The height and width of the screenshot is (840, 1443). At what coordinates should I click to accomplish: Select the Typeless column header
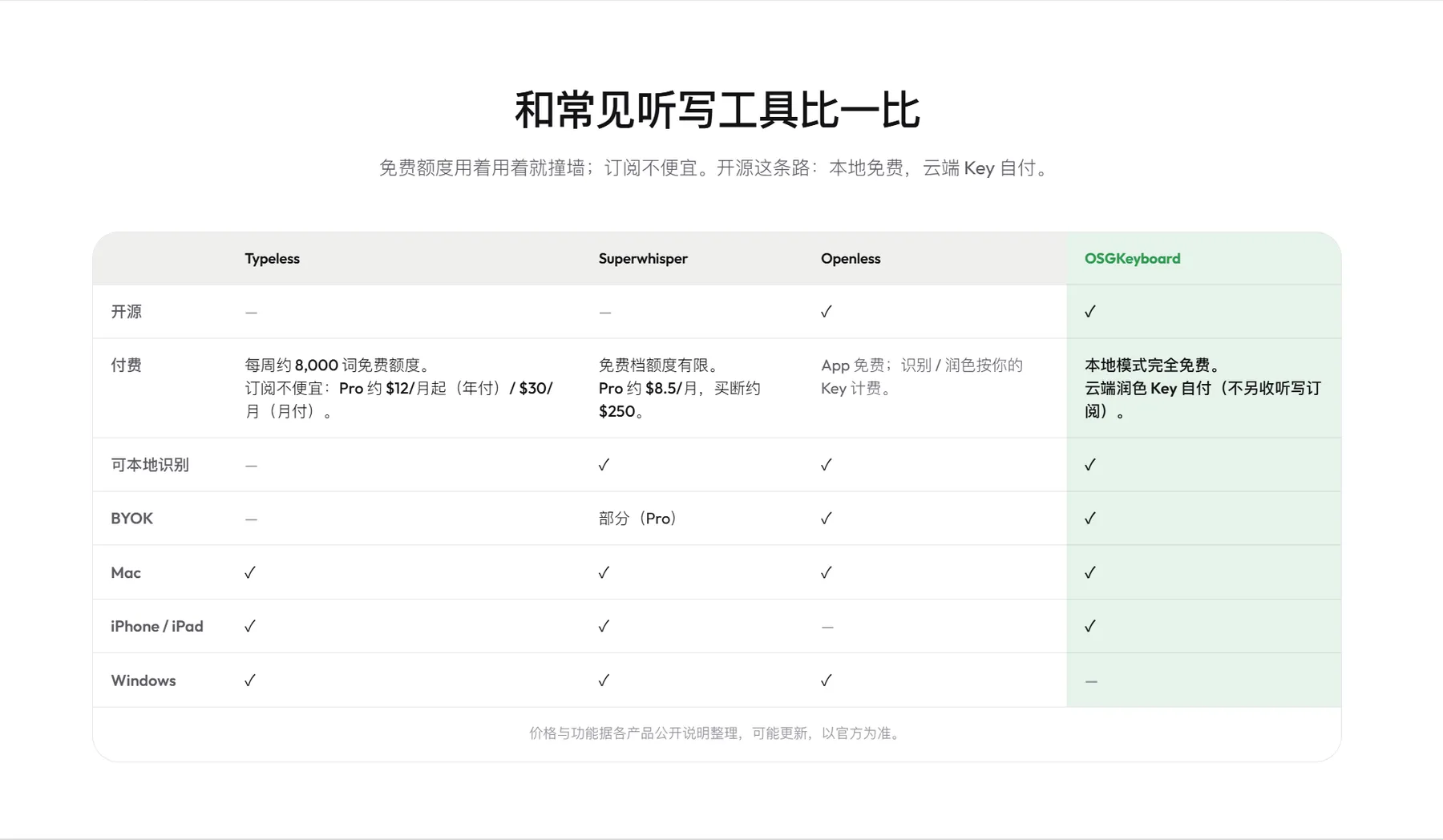(272, 258)
